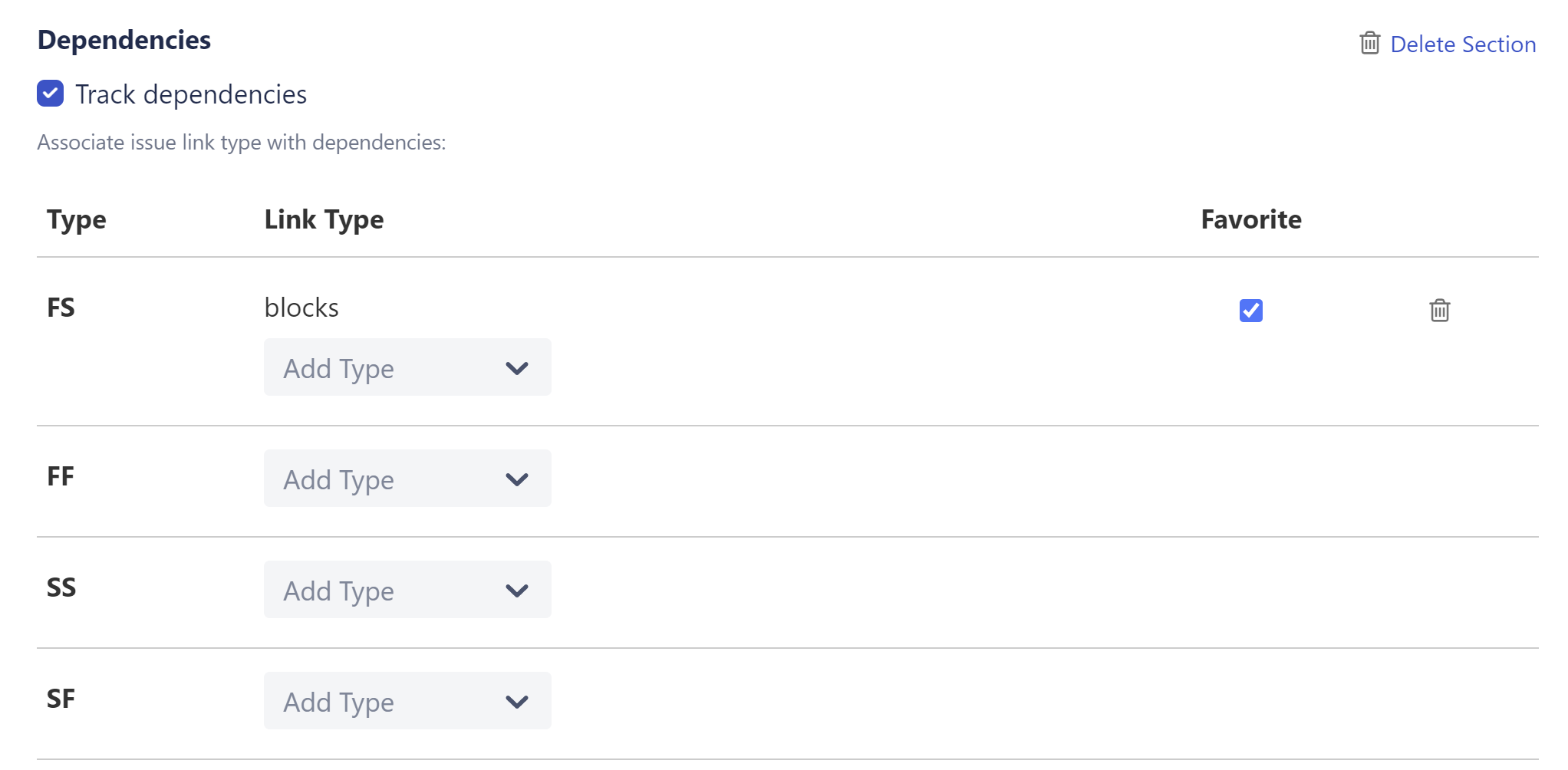Click the checkmark in the Favorite checkbox
1568x770 pixels.
1250,311
